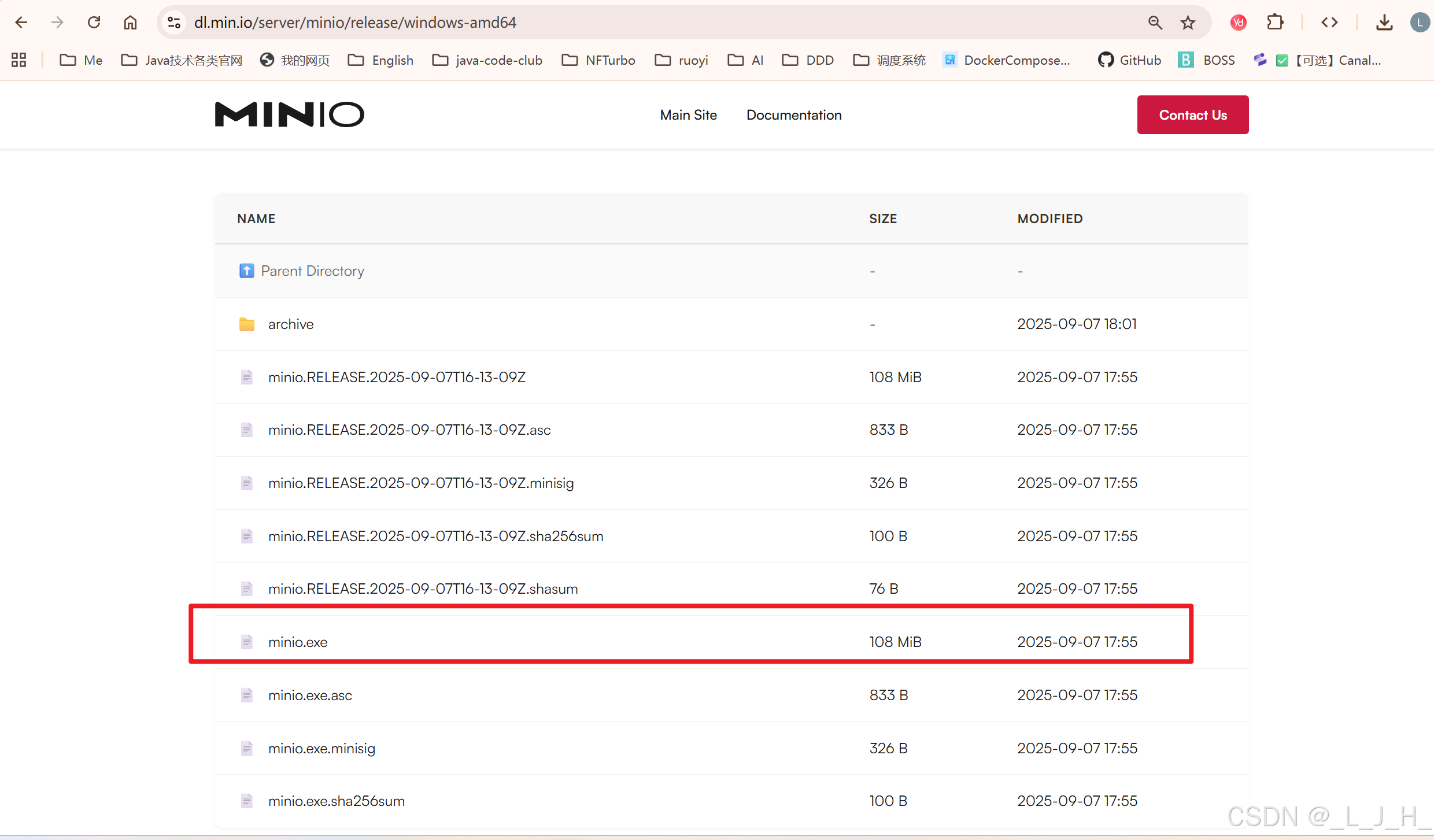The height and width of the screenshot is (840, 1434).
Task: Click the zoom magnifier icon in address bar
Action: (1155, 23)
